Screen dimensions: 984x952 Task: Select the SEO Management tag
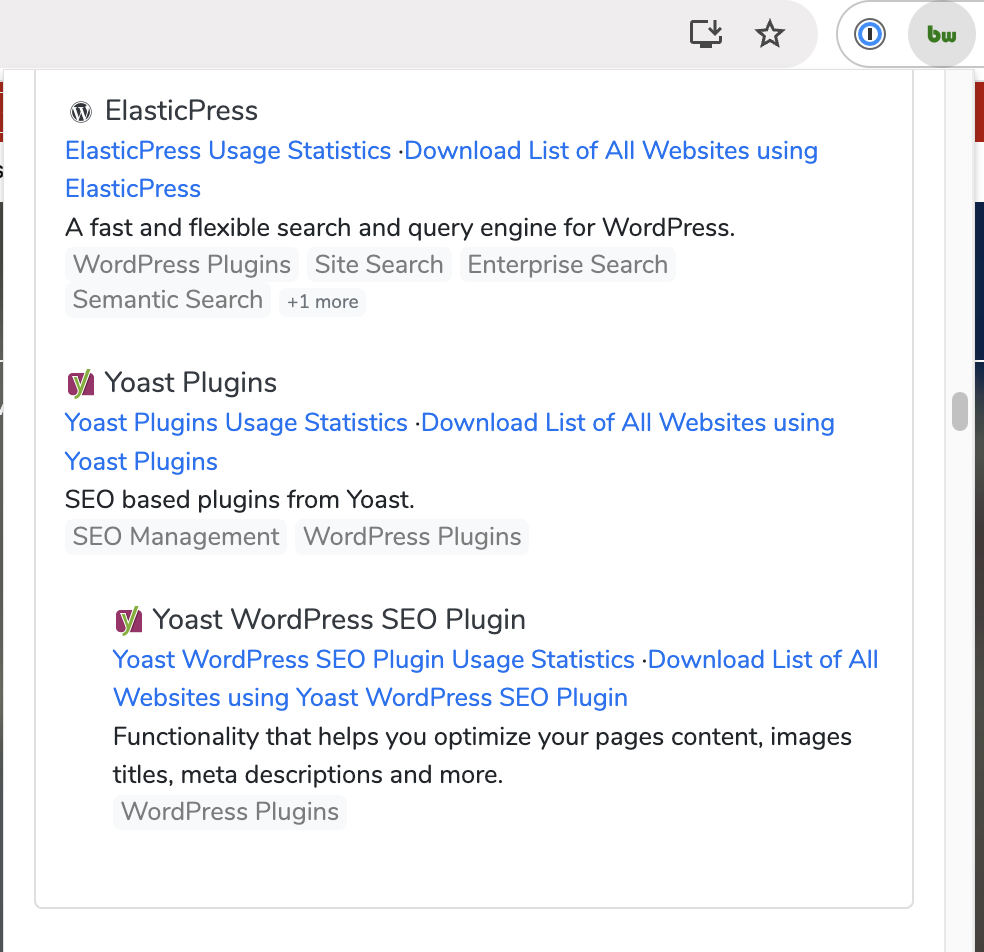pos(176,537)
